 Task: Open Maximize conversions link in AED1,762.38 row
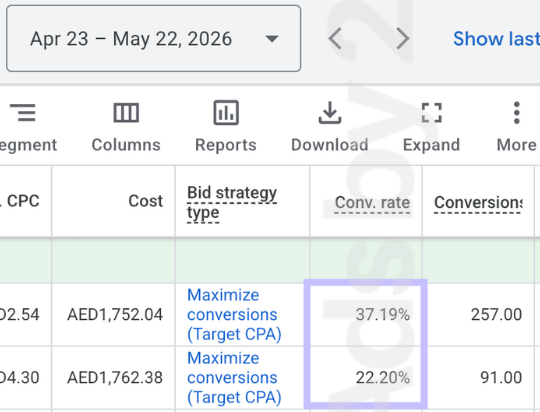point(234,378)
